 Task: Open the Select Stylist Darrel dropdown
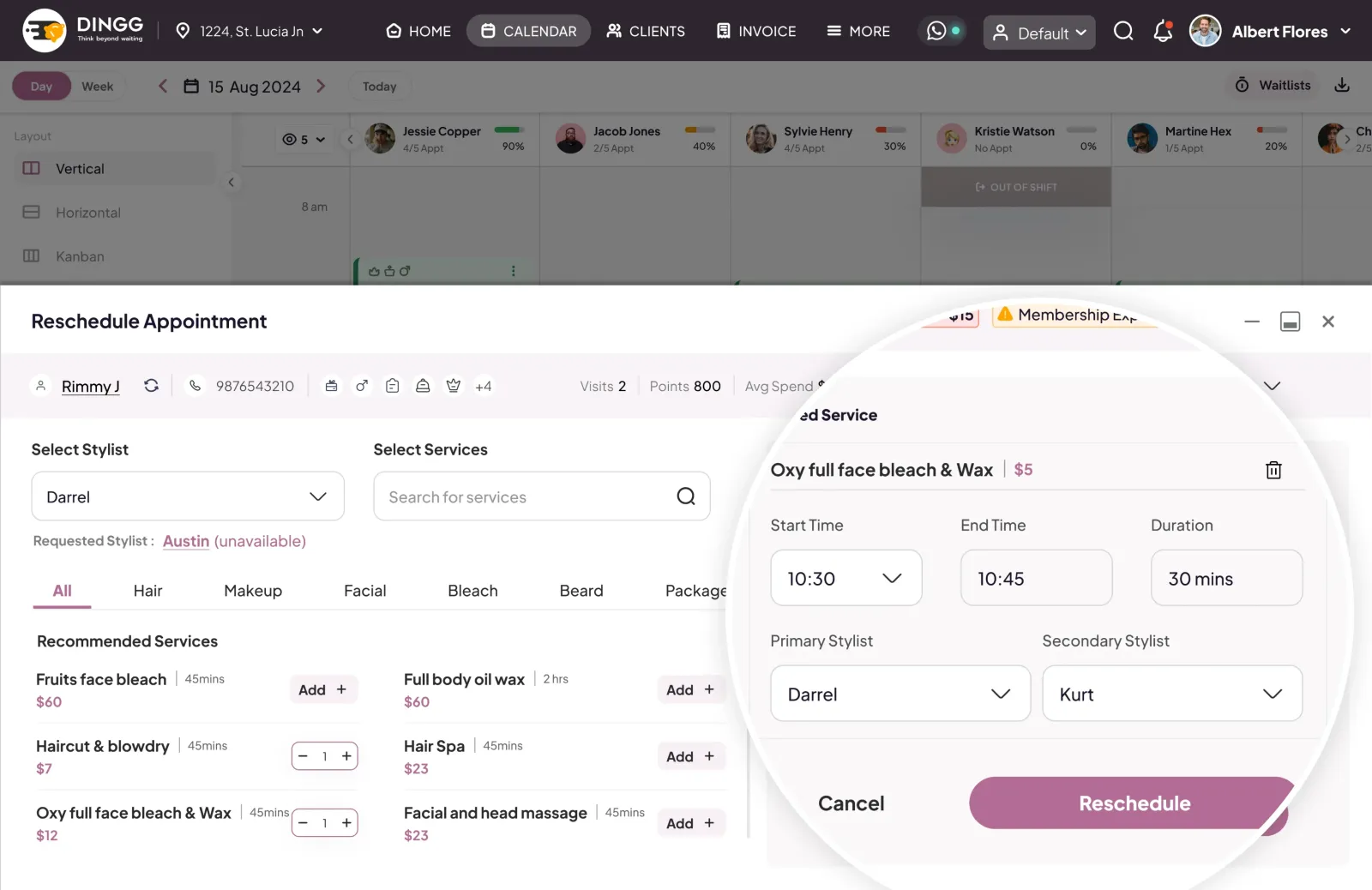click(188, 496)
